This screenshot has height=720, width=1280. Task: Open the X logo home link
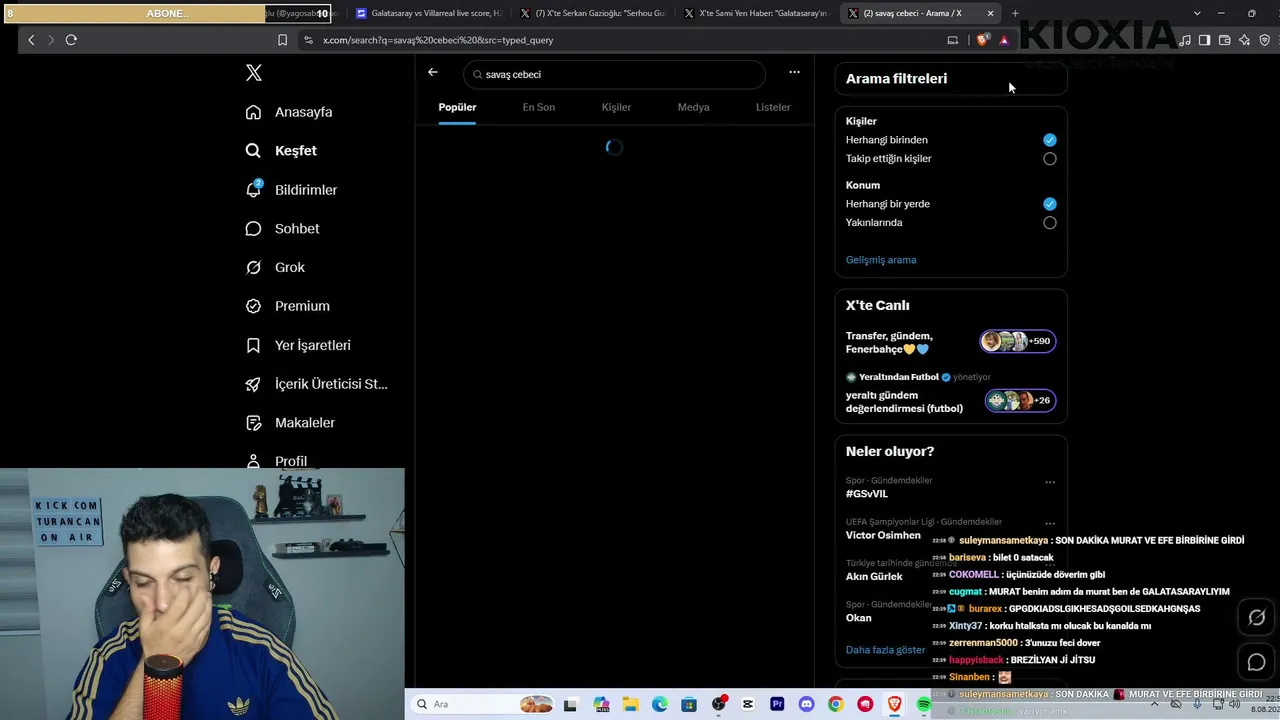(254, 73)
